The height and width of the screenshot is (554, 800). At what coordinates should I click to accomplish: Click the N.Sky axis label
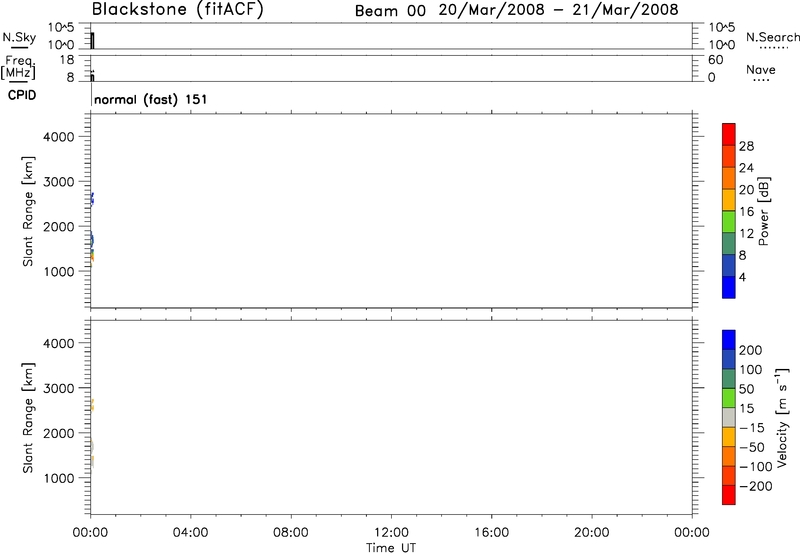click(x=19, y=37)
